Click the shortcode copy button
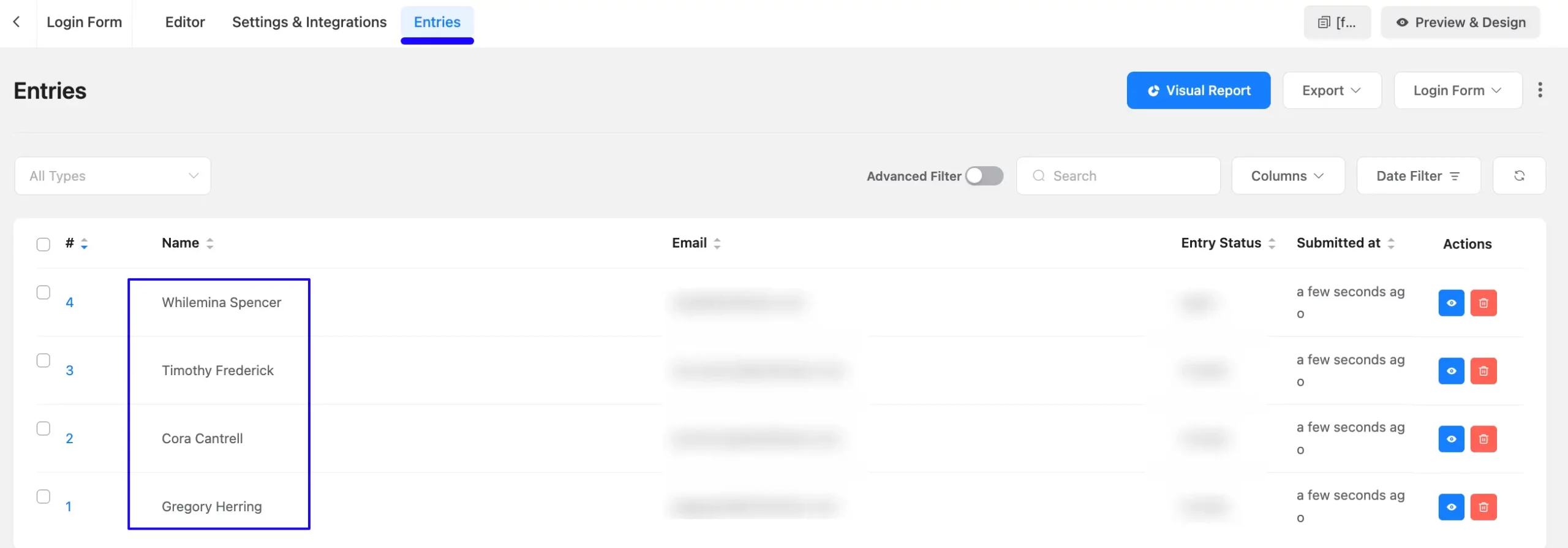Screen dimensions: 1568x548 1337,23
